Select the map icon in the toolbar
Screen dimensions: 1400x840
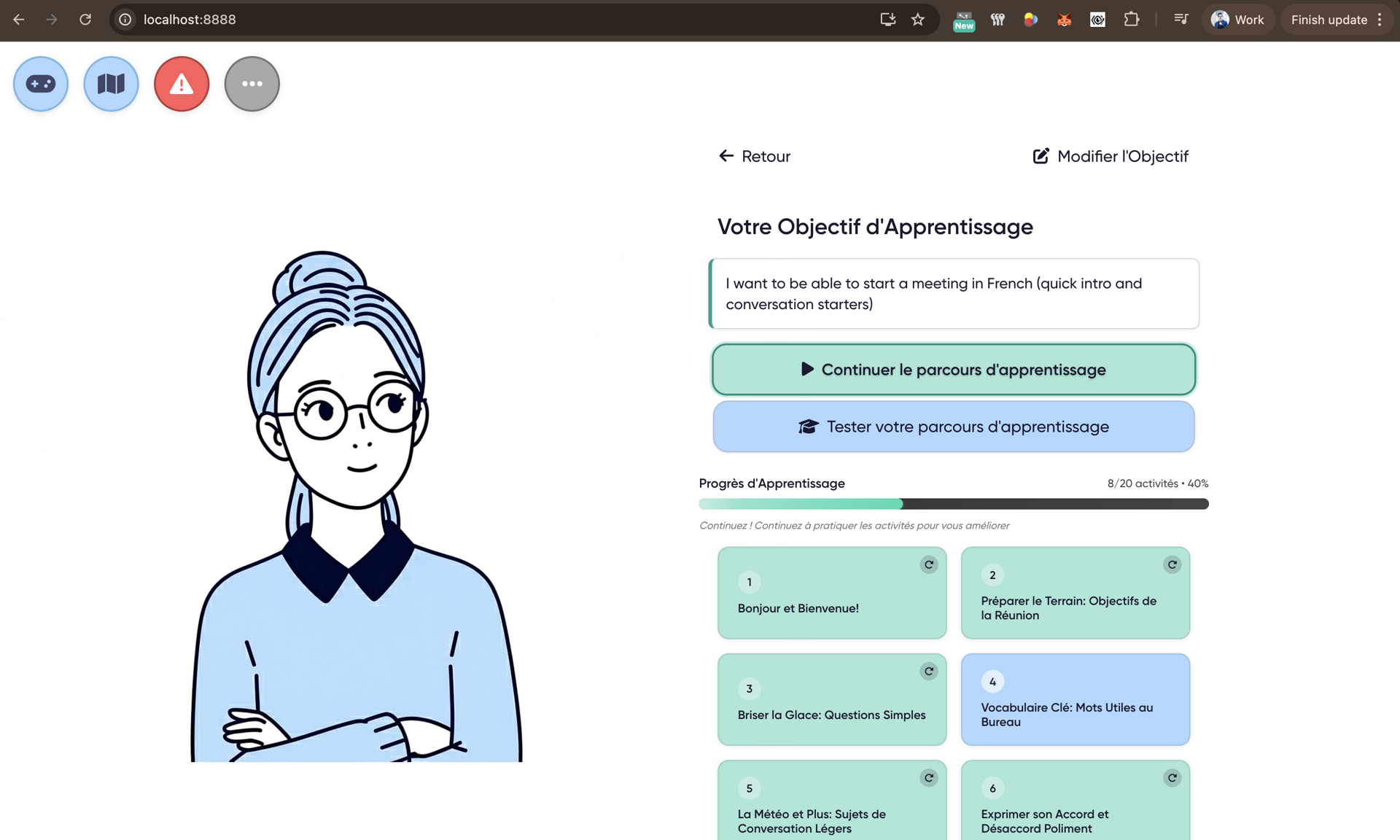(x=111, y=83)
